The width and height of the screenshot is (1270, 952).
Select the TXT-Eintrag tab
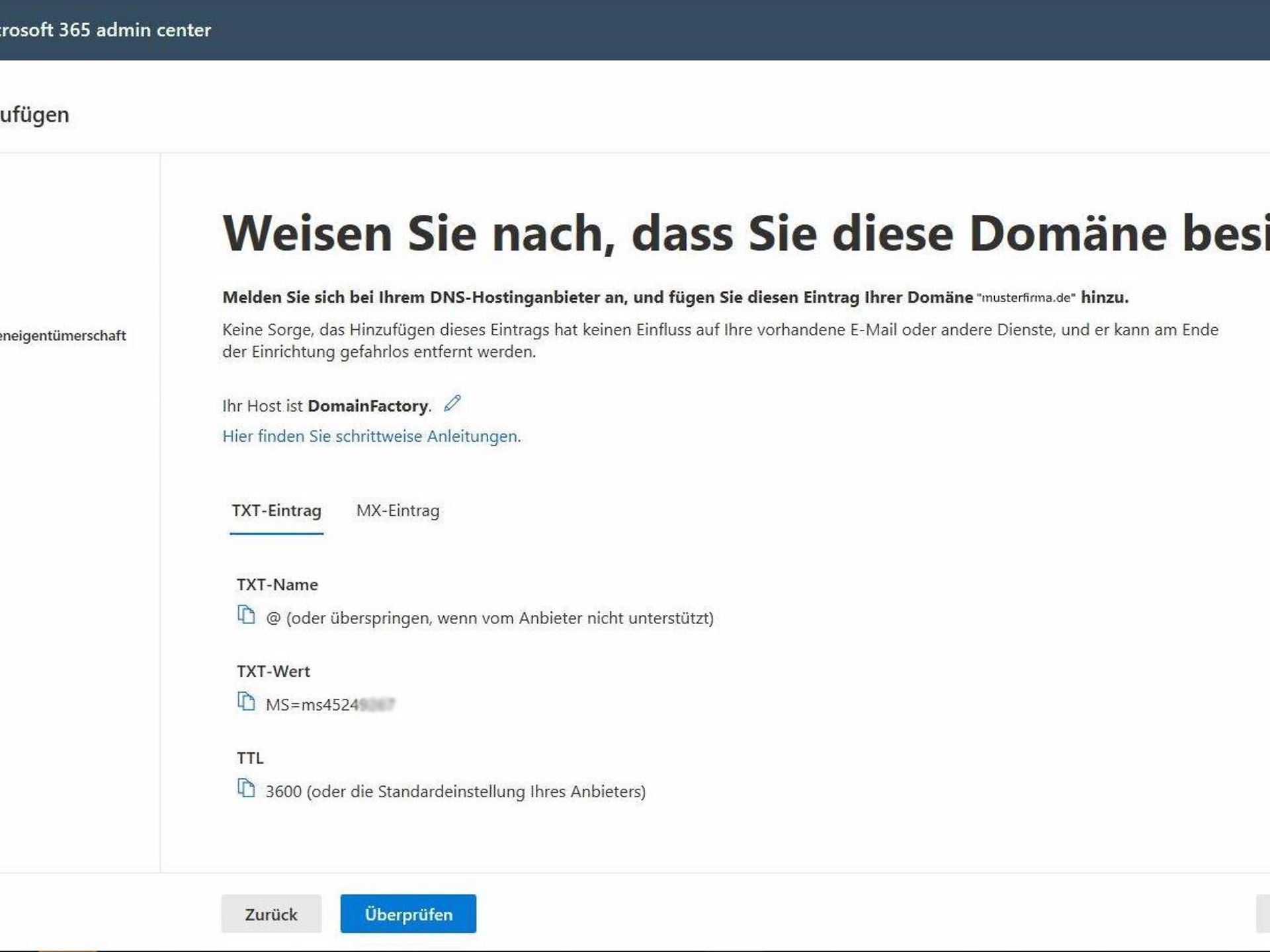[x=276, y=510]
